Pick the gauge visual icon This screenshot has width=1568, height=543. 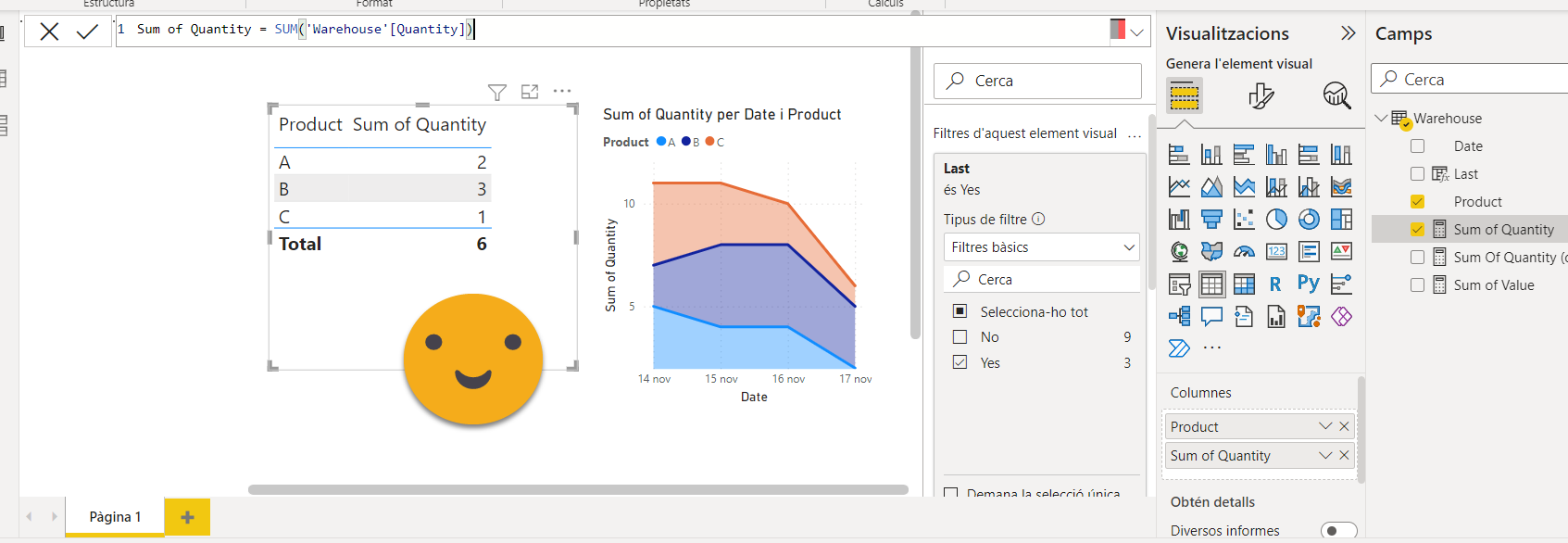coord(1244,252)
